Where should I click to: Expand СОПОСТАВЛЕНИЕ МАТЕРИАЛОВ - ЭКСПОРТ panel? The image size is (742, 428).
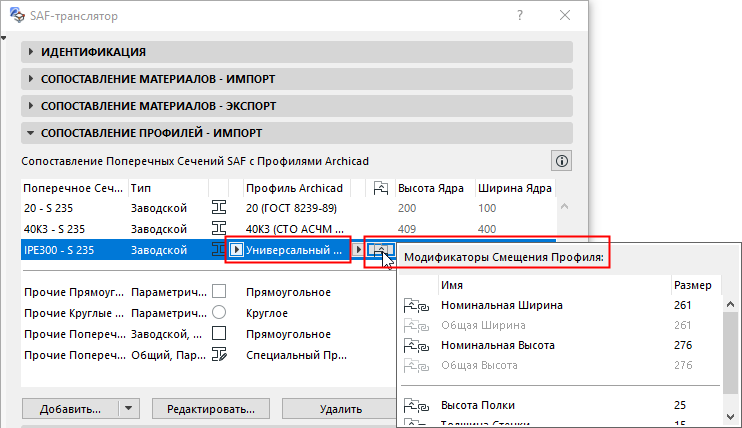point(297,106)
